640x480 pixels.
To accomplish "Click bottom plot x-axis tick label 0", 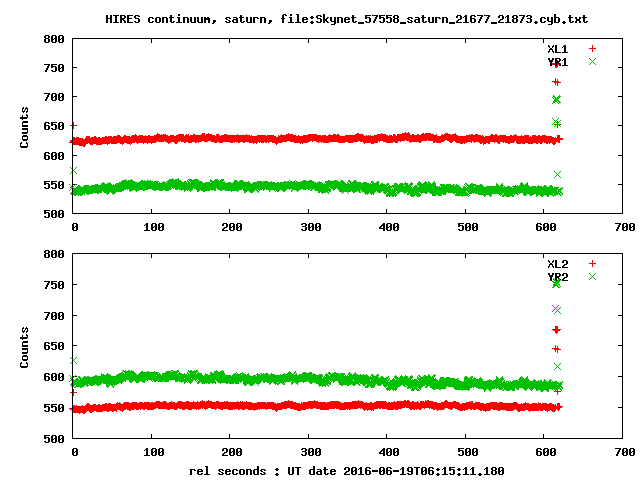I will pyautogui.click(x=75, y=452).
